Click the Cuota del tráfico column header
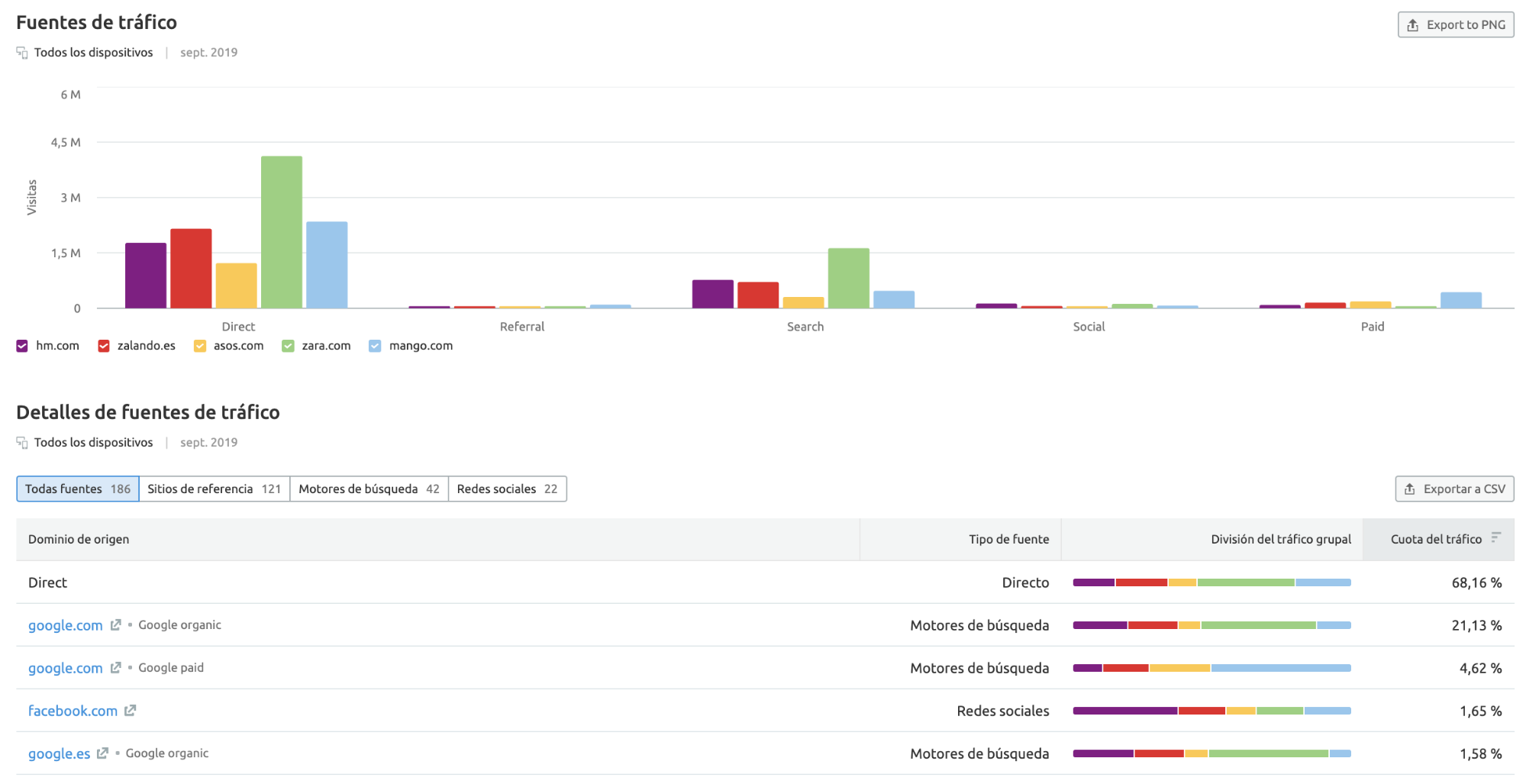This screenshot has height=784, width=1526. coord(1439,539)
